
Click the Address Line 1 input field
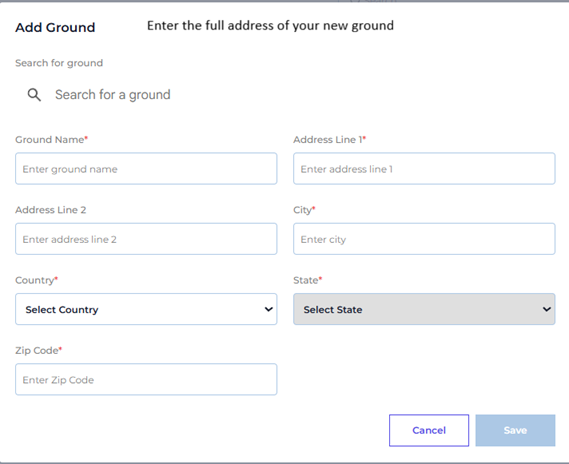(424, 169)
